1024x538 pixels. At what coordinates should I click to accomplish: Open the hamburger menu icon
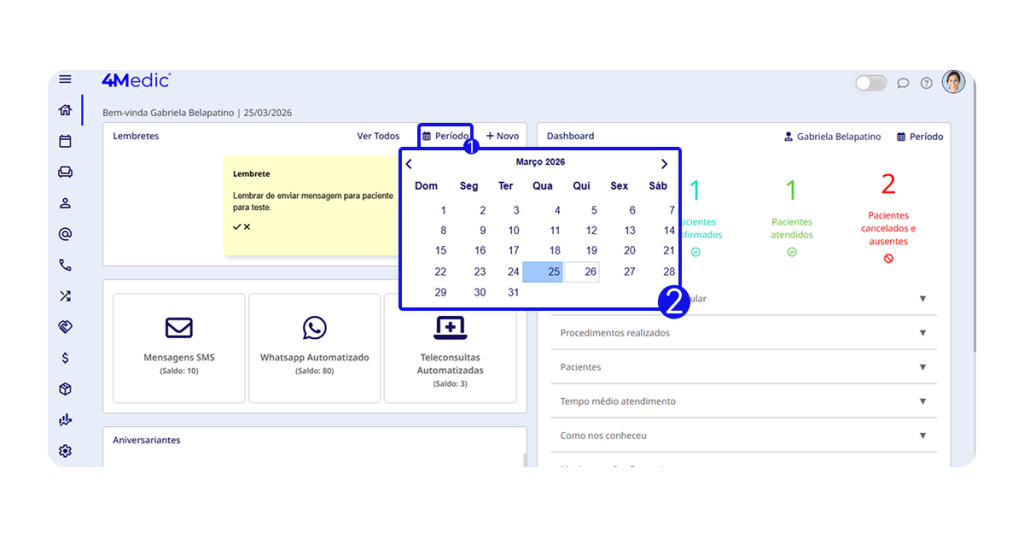pyautogui.click(x=65, y=80)
